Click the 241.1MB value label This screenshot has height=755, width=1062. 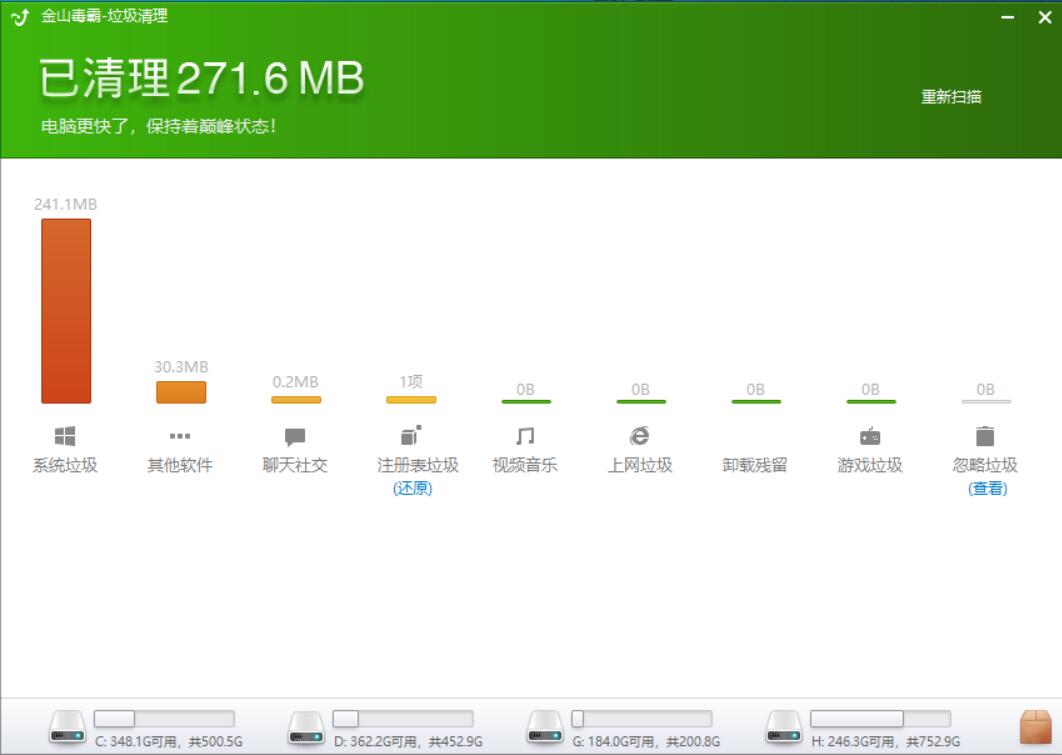tap(66, 204)
